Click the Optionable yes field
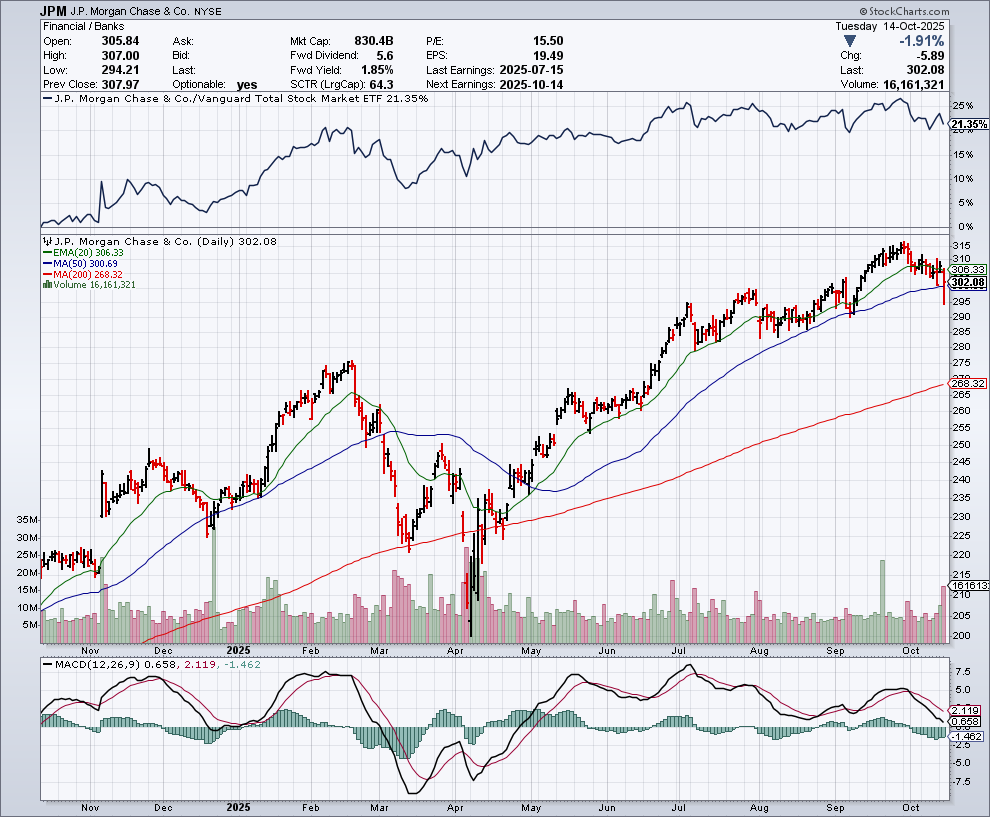This screenshot has height=817, width=990. coord(245,85)
